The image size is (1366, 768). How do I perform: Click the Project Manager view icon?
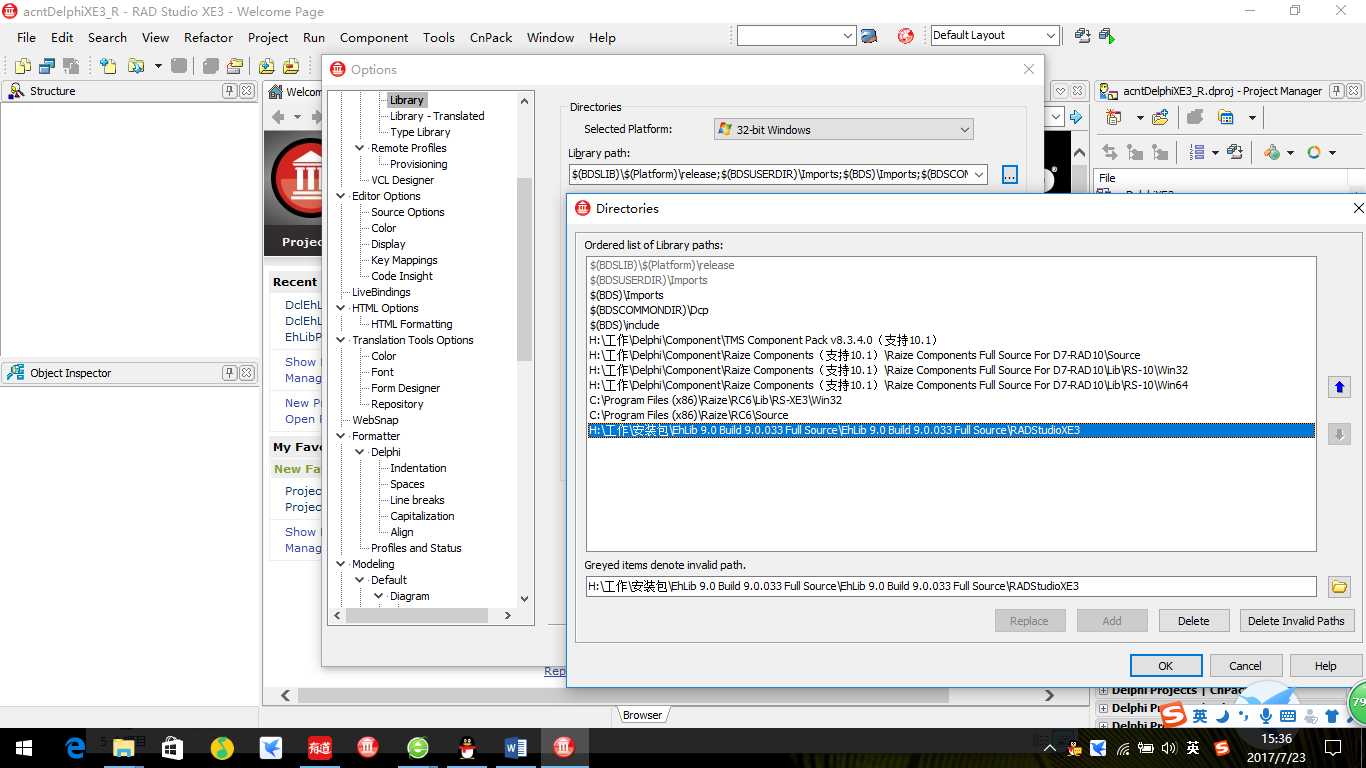point(1226,118)
